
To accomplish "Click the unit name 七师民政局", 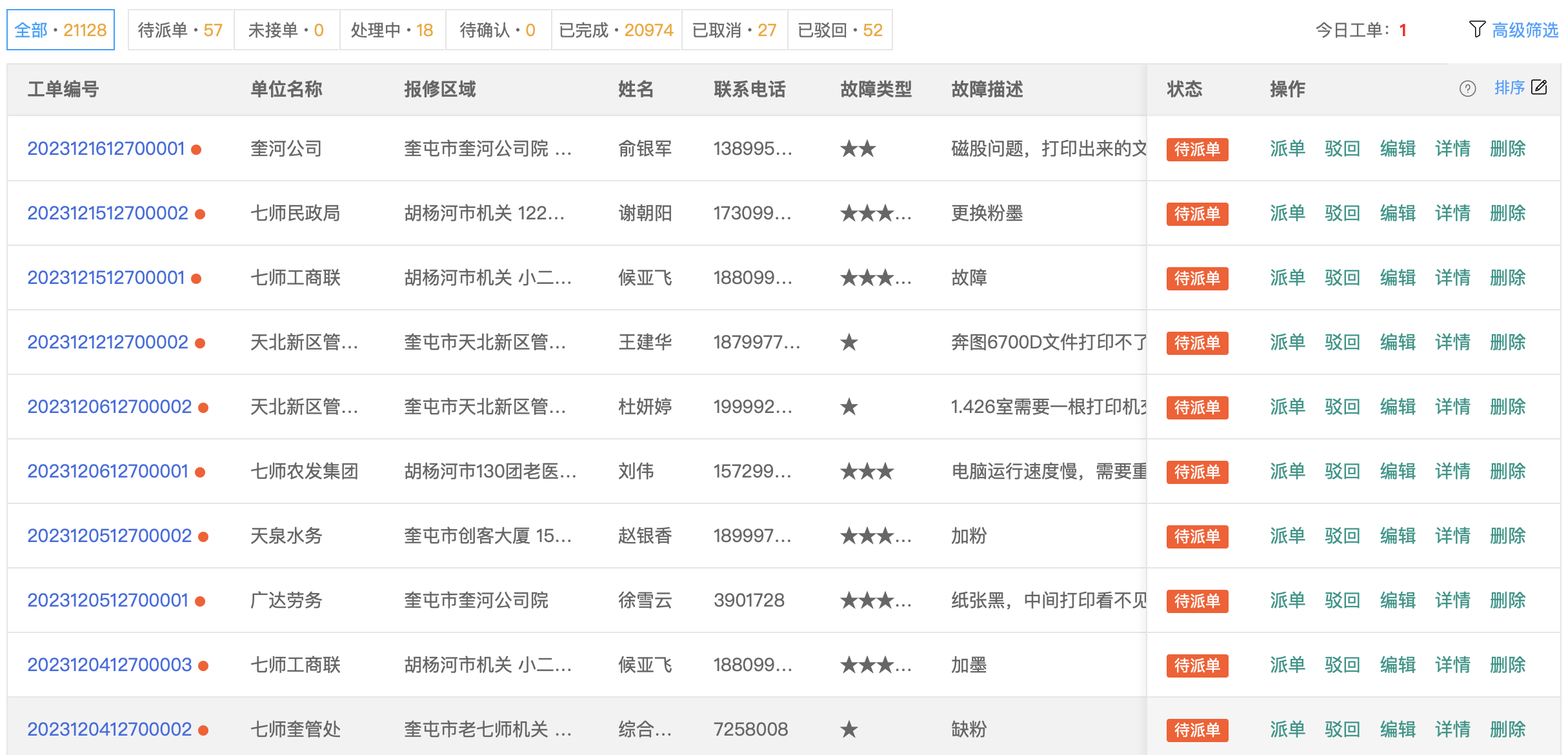I will click(295, 213).
